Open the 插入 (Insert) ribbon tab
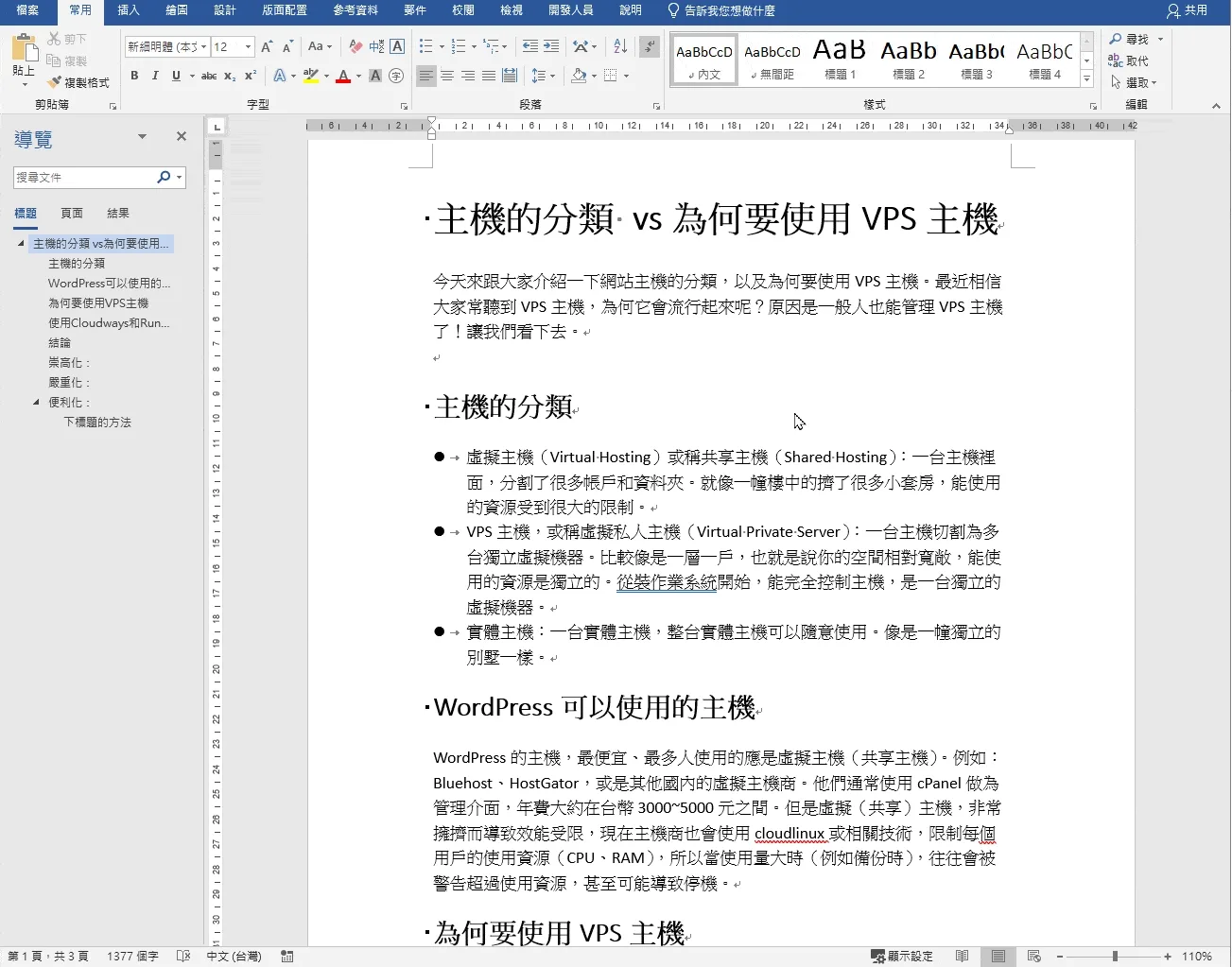The image size is (1232, 967). click(129, 10)
